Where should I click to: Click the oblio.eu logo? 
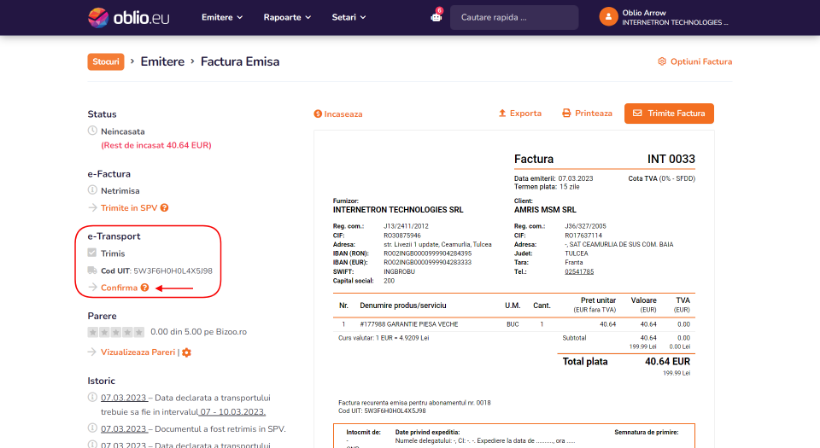[128, 17]
